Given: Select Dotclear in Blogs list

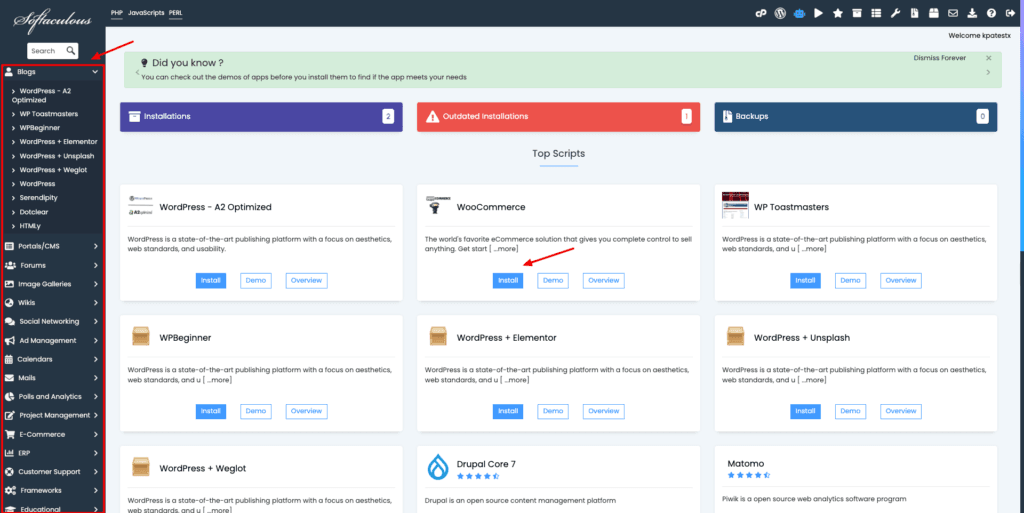Looking at the screenshot, I should pos(33,212).
